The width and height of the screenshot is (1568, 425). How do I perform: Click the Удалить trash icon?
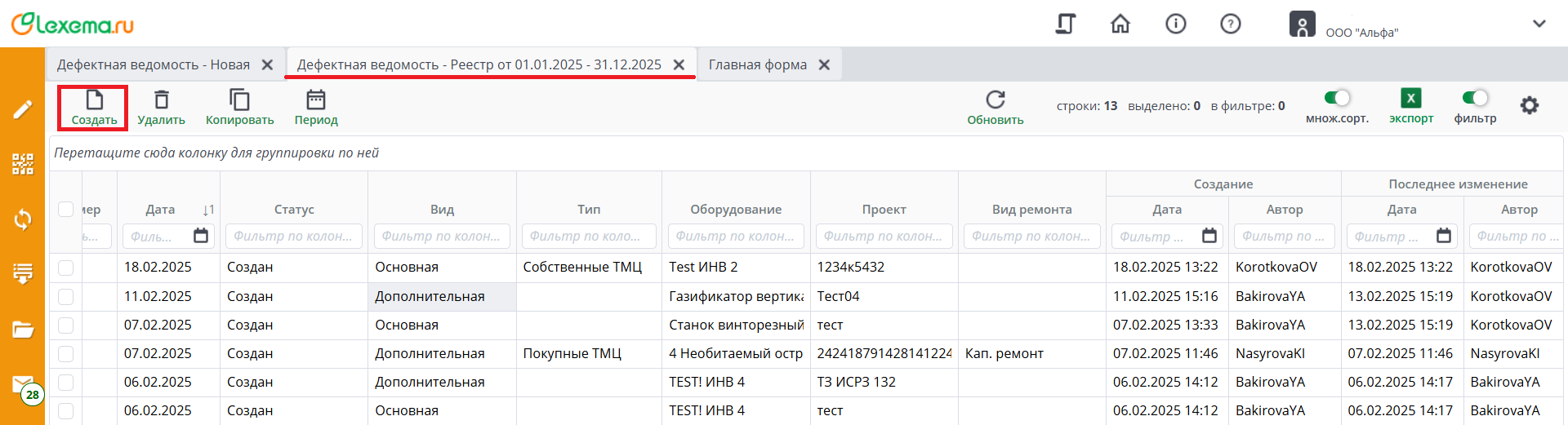pos(162,100)
